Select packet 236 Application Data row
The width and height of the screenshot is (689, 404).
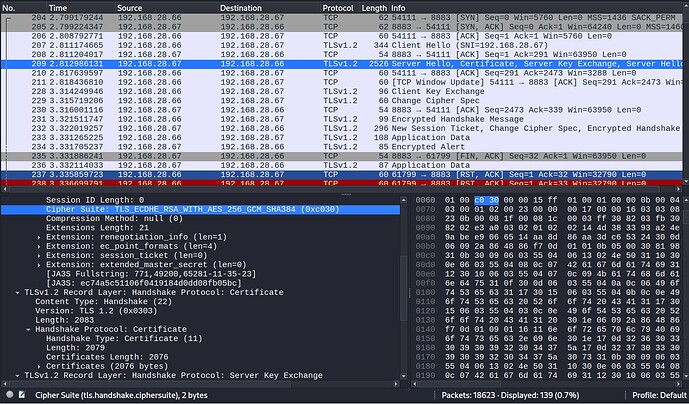342,165
